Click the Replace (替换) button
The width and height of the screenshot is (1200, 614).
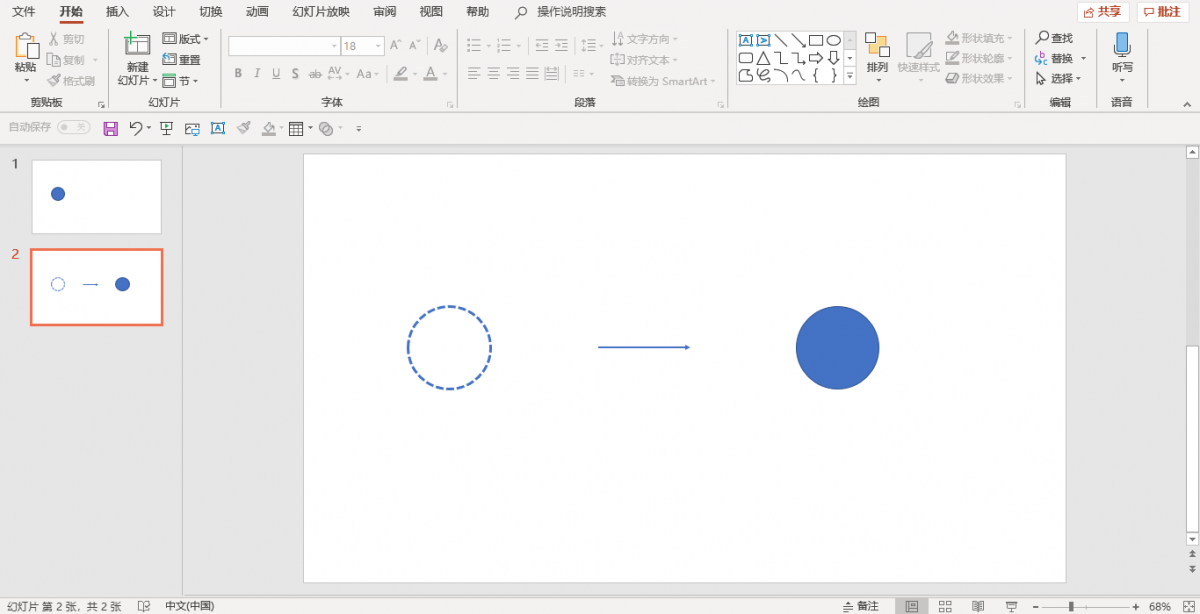pos(1061,58)
